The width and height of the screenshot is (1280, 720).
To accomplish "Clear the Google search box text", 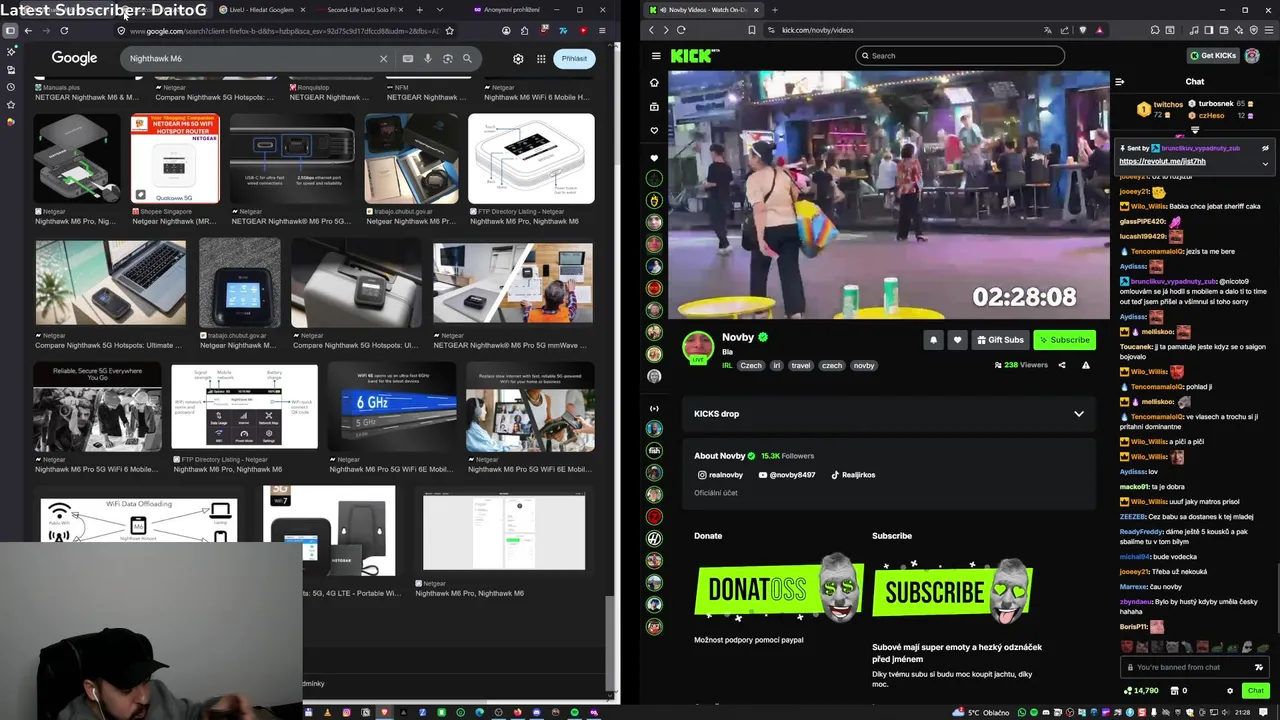I will click(383, 59).
